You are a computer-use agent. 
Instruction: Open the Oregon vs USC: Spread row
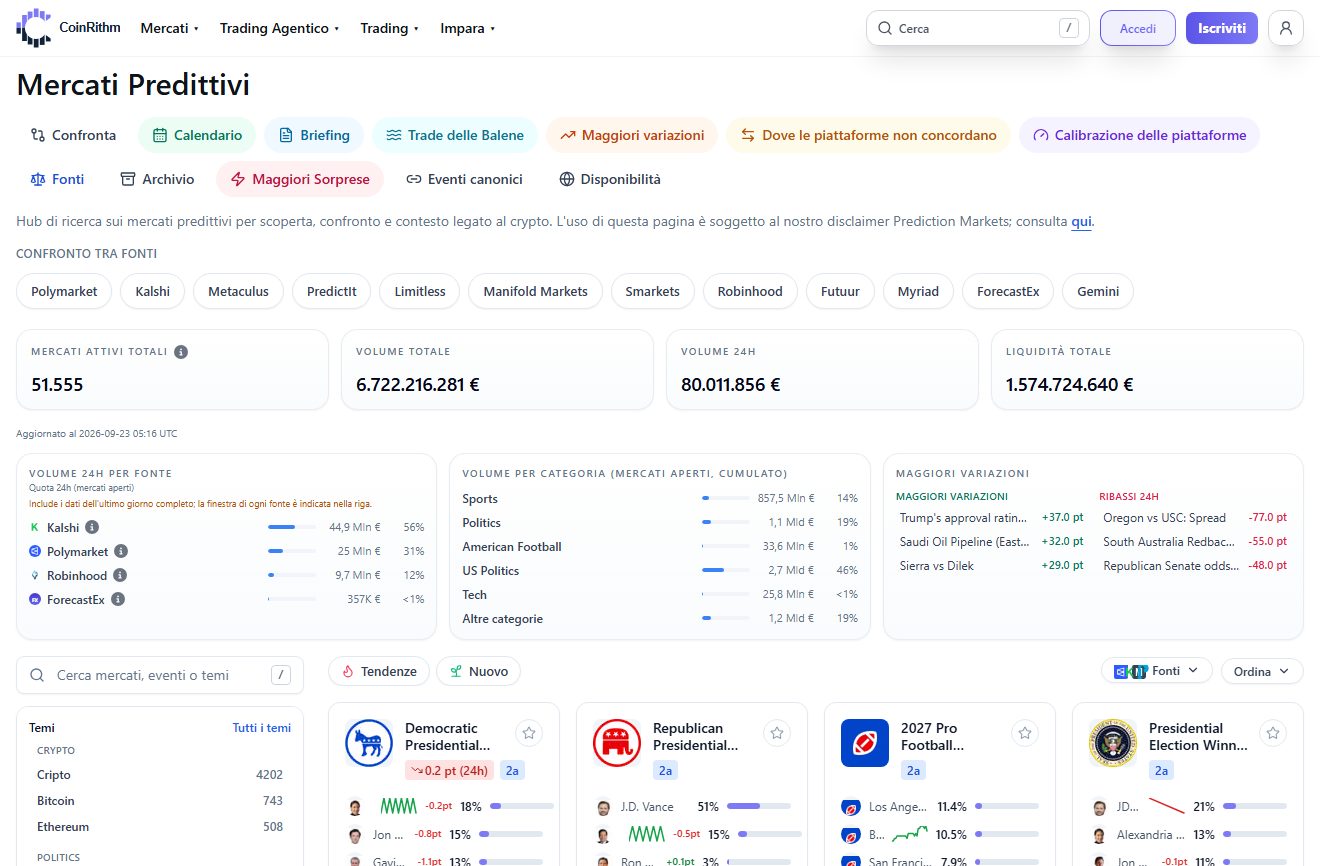point(1195,517)
